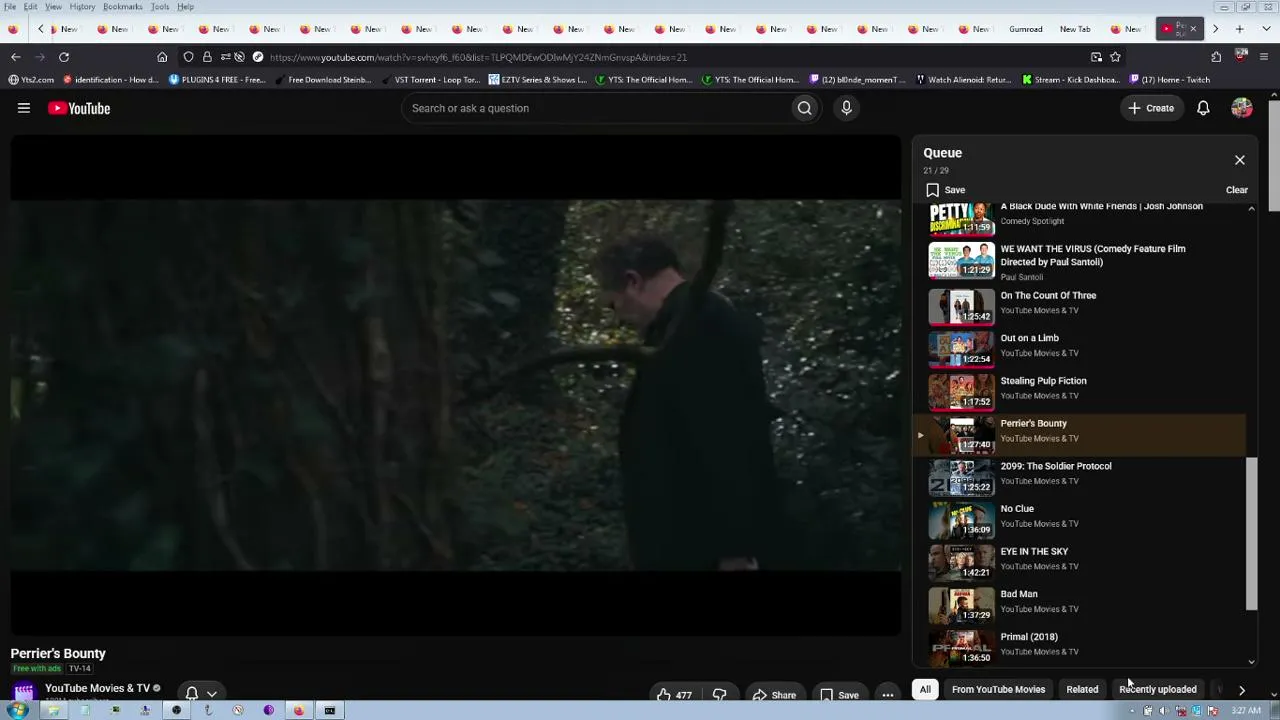Start voice search with the microphone icon
The image size is (1280, 720).
pos(846,108)
